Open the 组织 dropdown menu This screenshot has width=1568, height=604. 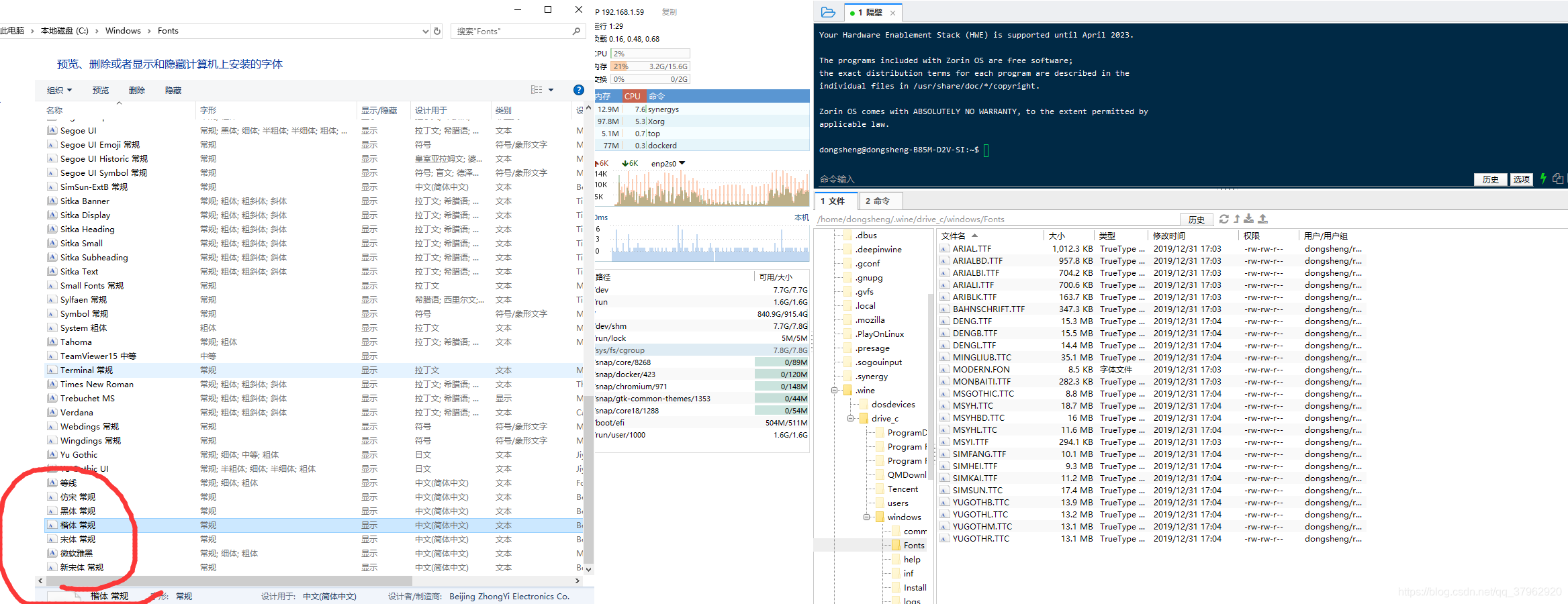click(x=59, y=90)
